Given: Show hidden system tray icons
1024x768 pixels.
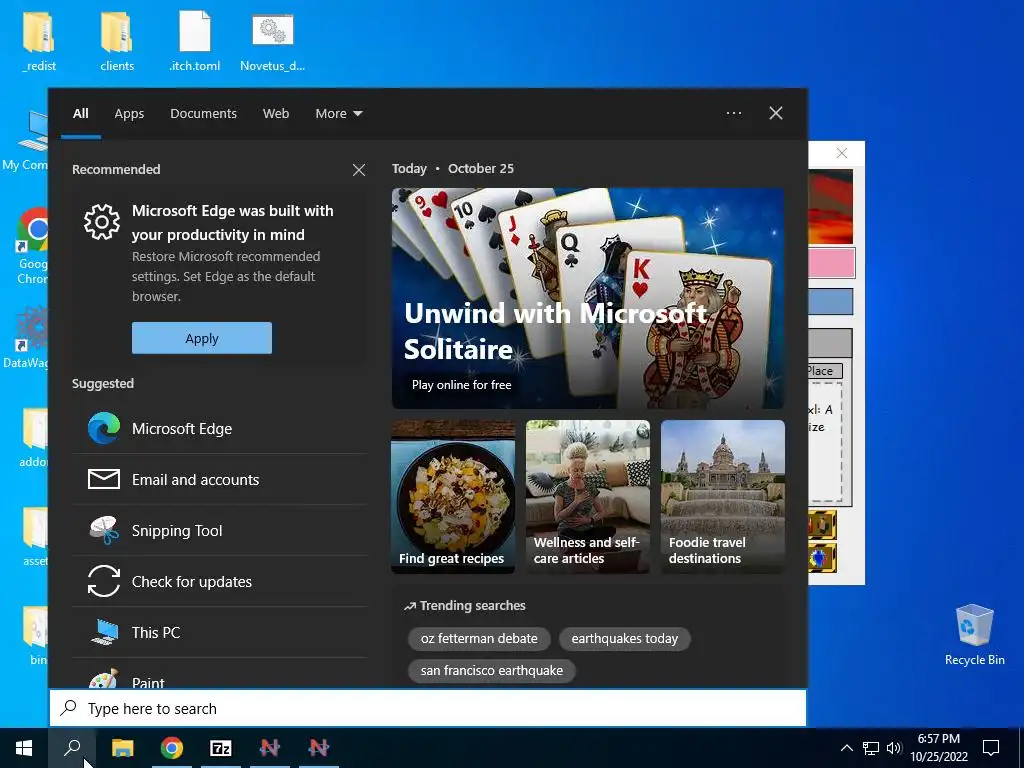Looking at the screenshot, I should coord(846,748).
